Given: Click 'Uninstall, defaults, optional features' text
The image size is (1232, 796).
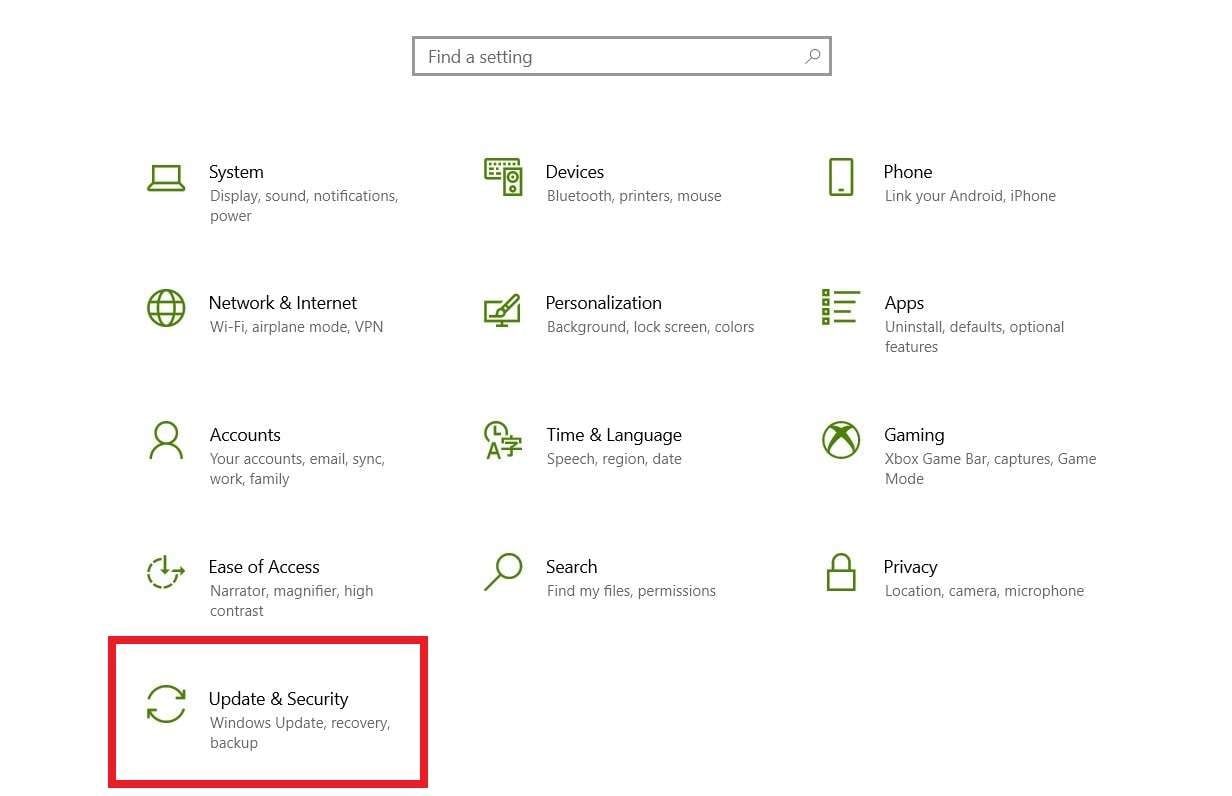Looking at the screenshot, I should tap(974, 337).
